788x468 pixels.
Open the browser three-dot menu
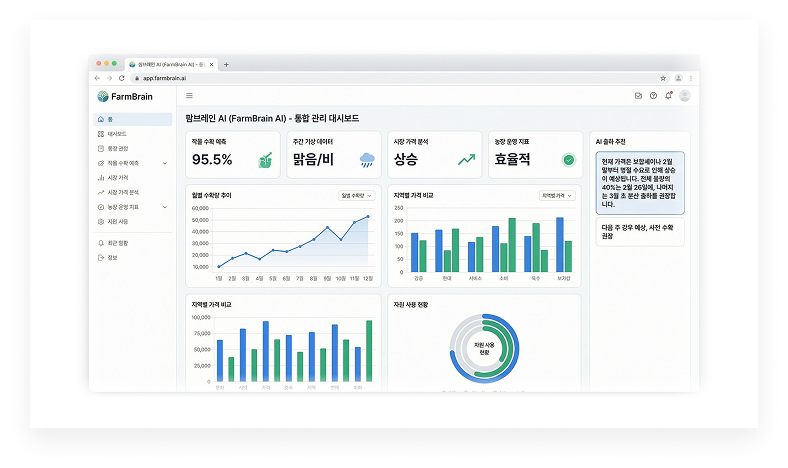(691, 78)
